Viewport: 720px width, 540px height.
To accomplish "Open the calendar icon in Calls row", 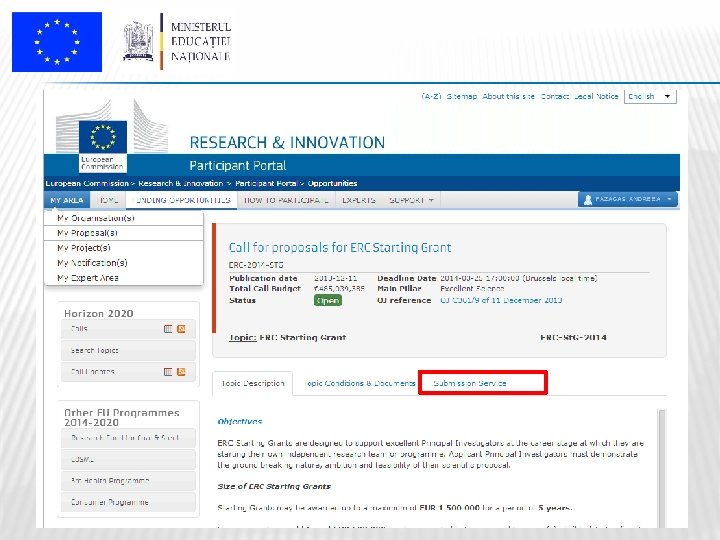I will click(x=168, y=329).
